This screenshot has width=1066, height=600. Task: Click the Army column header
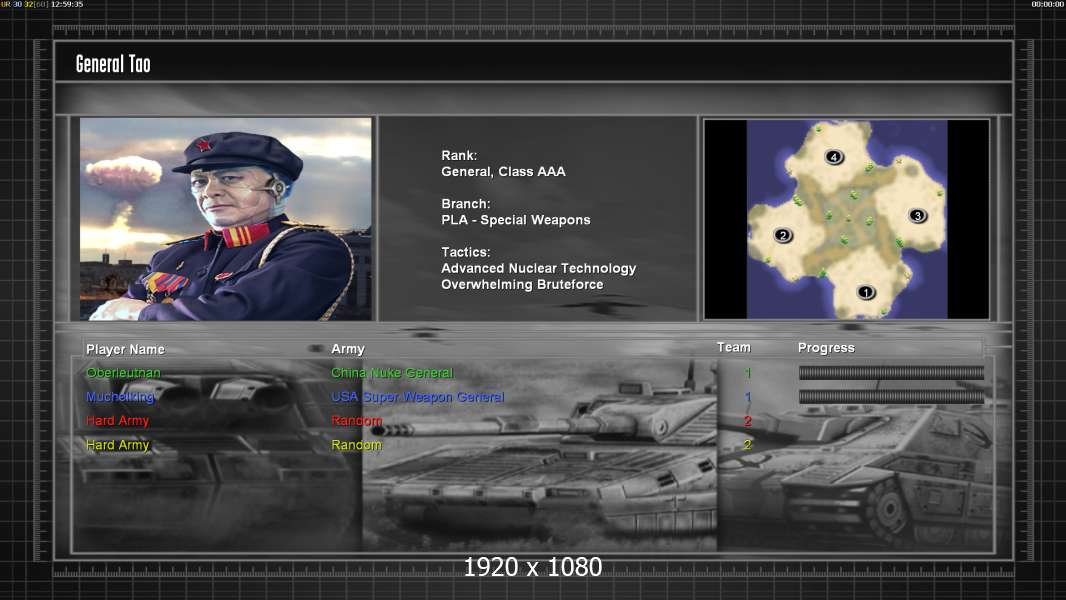pyautogui.click(x=348, y=349)
